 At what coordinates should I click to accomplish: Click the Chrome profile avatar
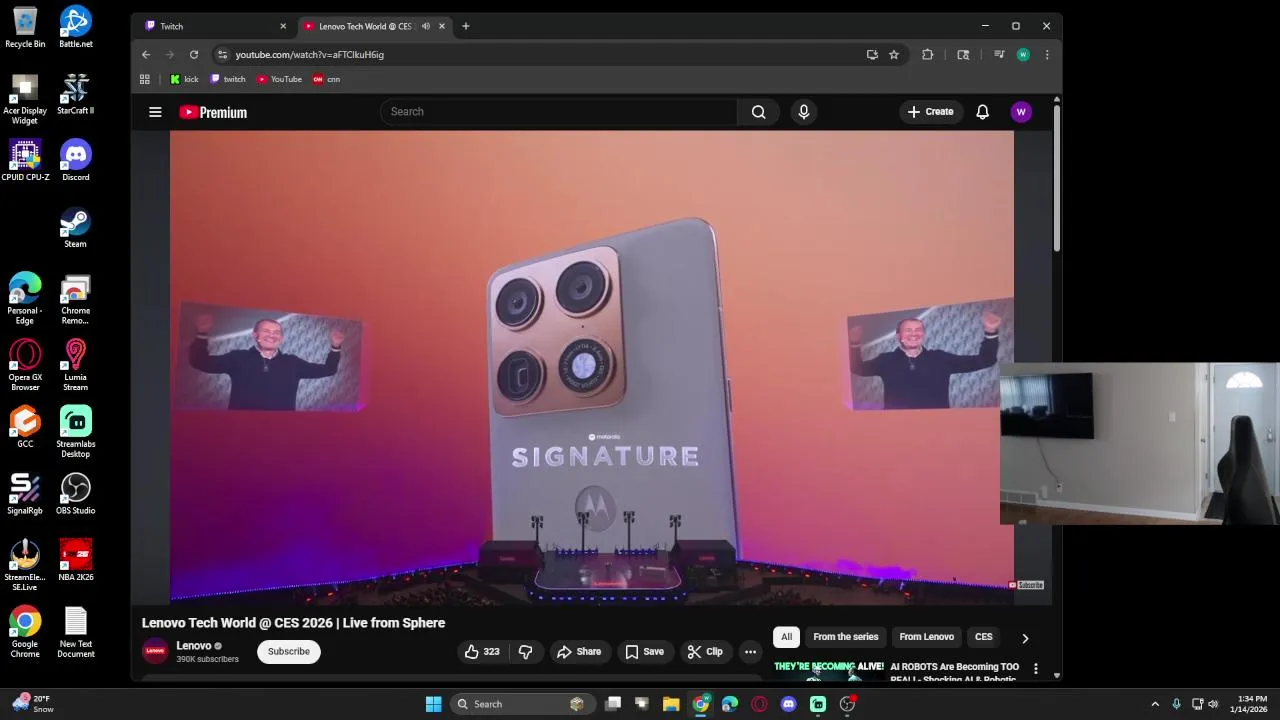click(x=1023, y=54)
